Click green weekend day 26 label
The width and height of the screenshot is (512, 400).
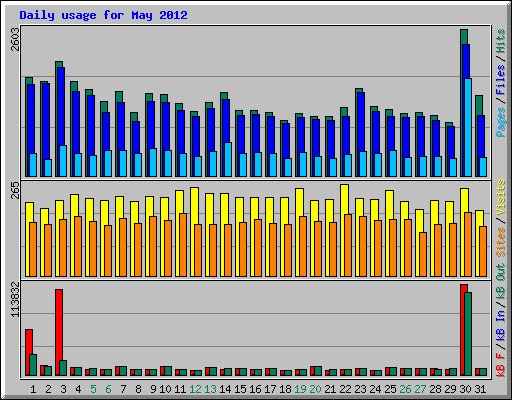click(405, 389)
